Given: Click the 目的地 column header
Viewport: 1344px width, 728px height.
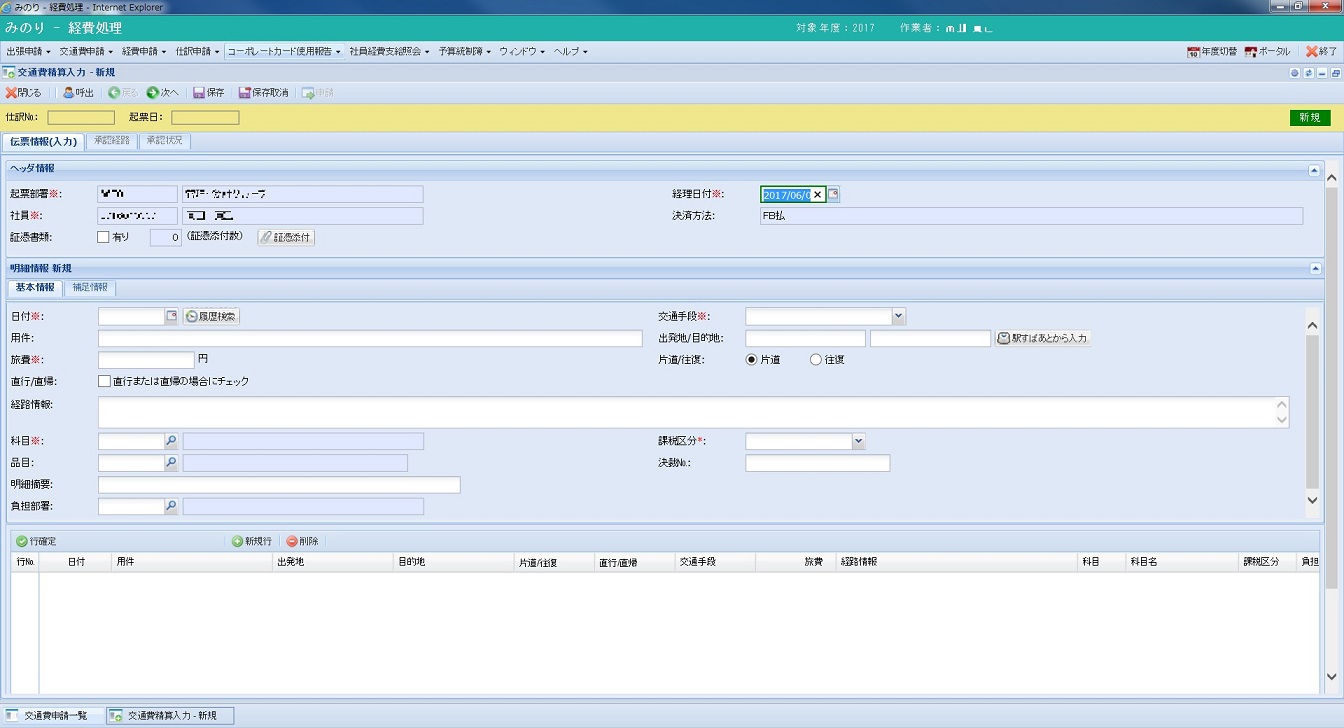Looking at the screenshot, I should [455, 562].
